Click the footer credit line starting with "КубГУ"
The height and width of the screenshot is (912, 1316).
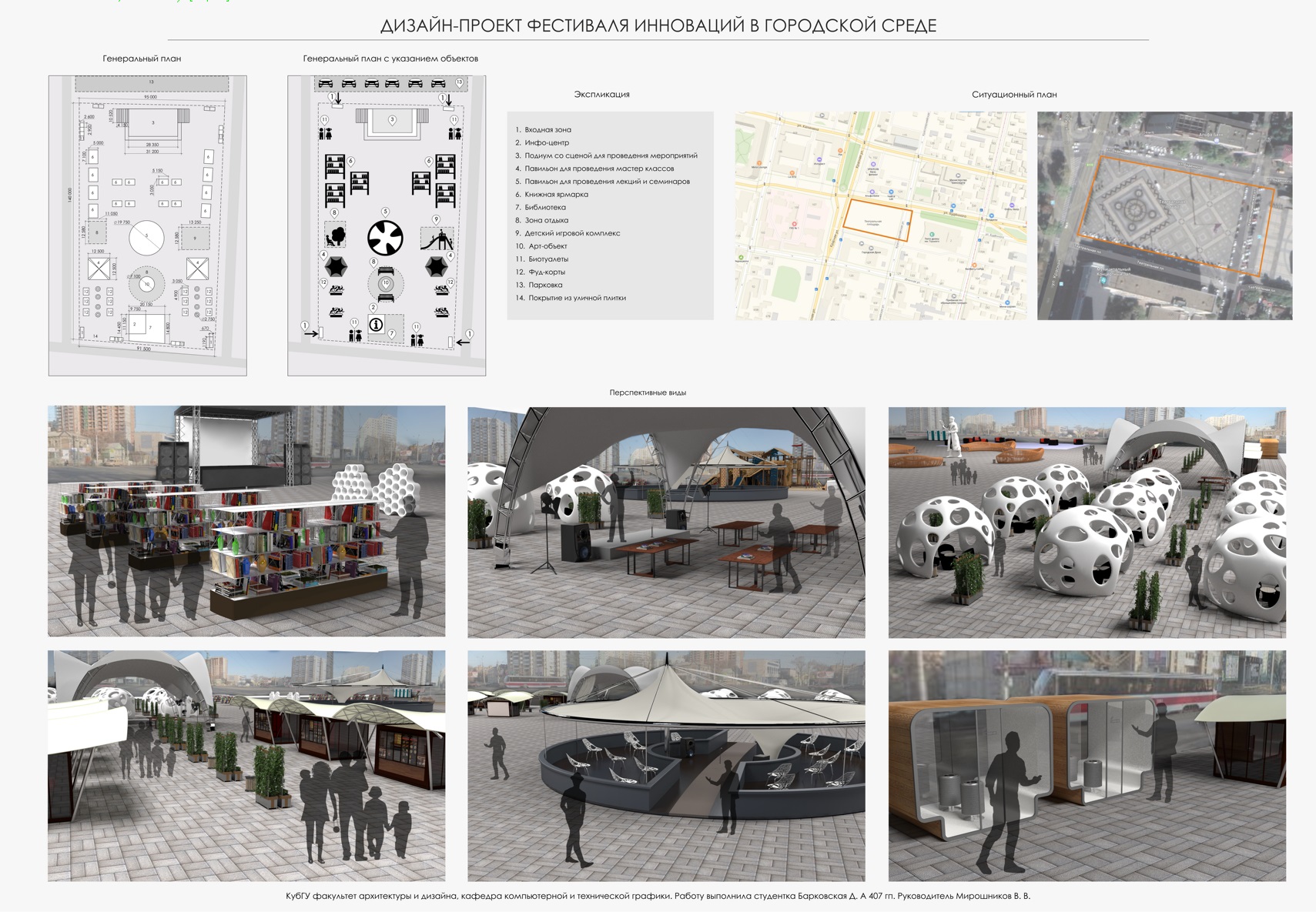(x=658, y=896)
